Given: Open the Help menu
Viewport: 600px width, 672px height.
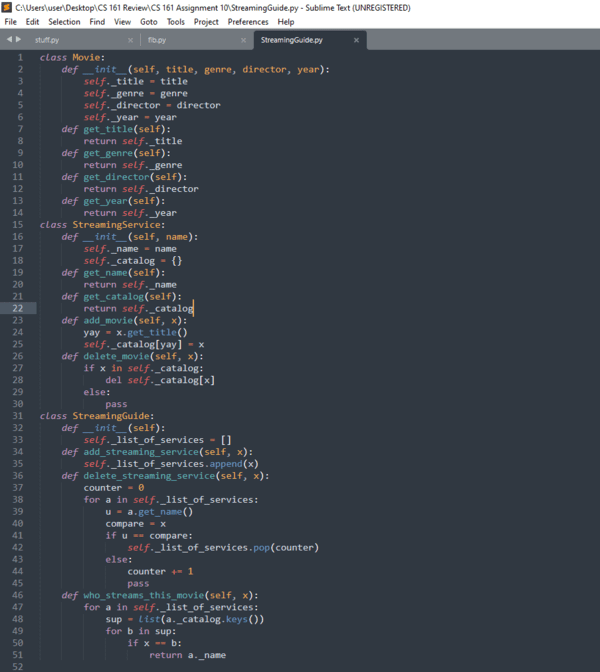Looking at the screenshot, I should point(286,22).
